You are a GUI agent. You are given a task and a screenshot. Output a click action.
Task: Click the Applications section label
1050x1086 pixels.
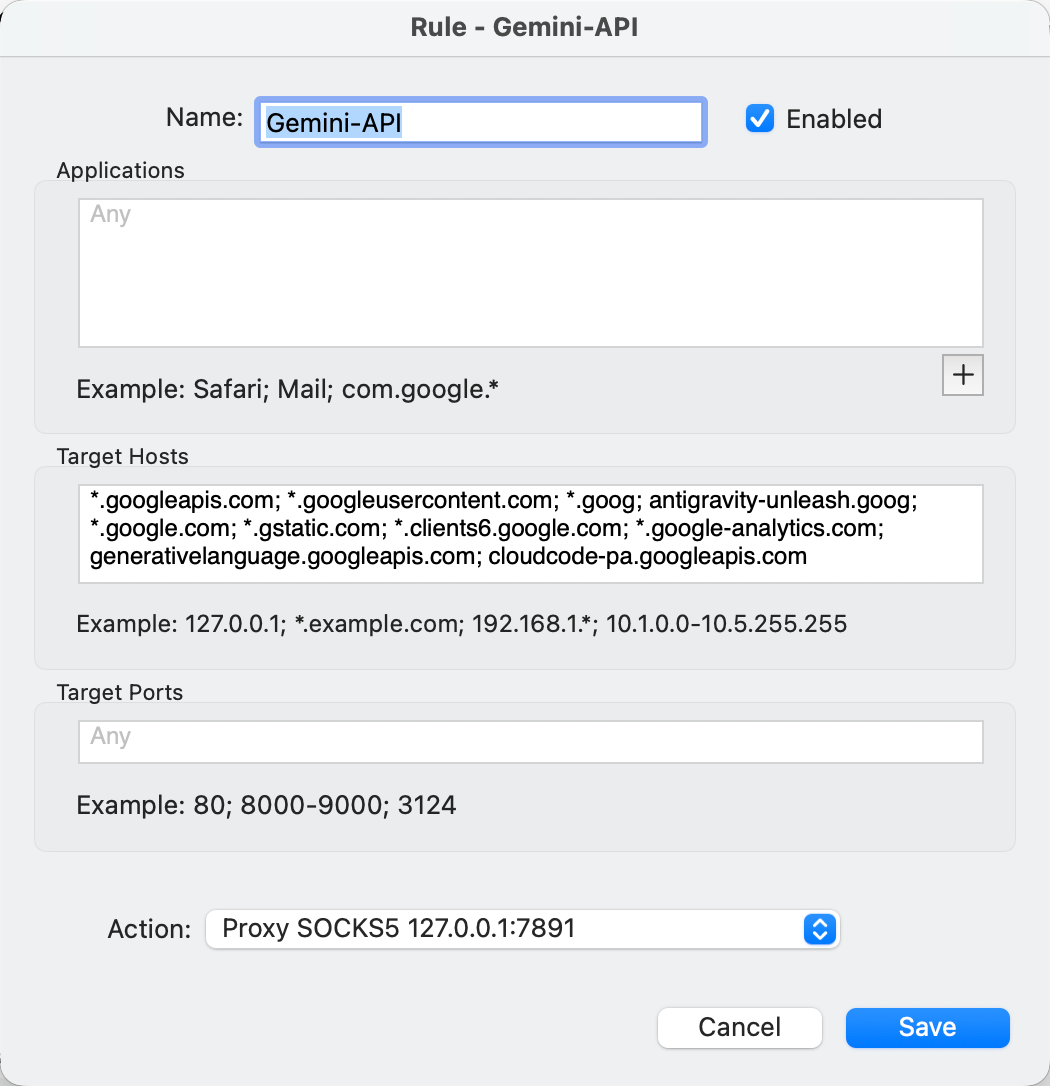(121, 170)
